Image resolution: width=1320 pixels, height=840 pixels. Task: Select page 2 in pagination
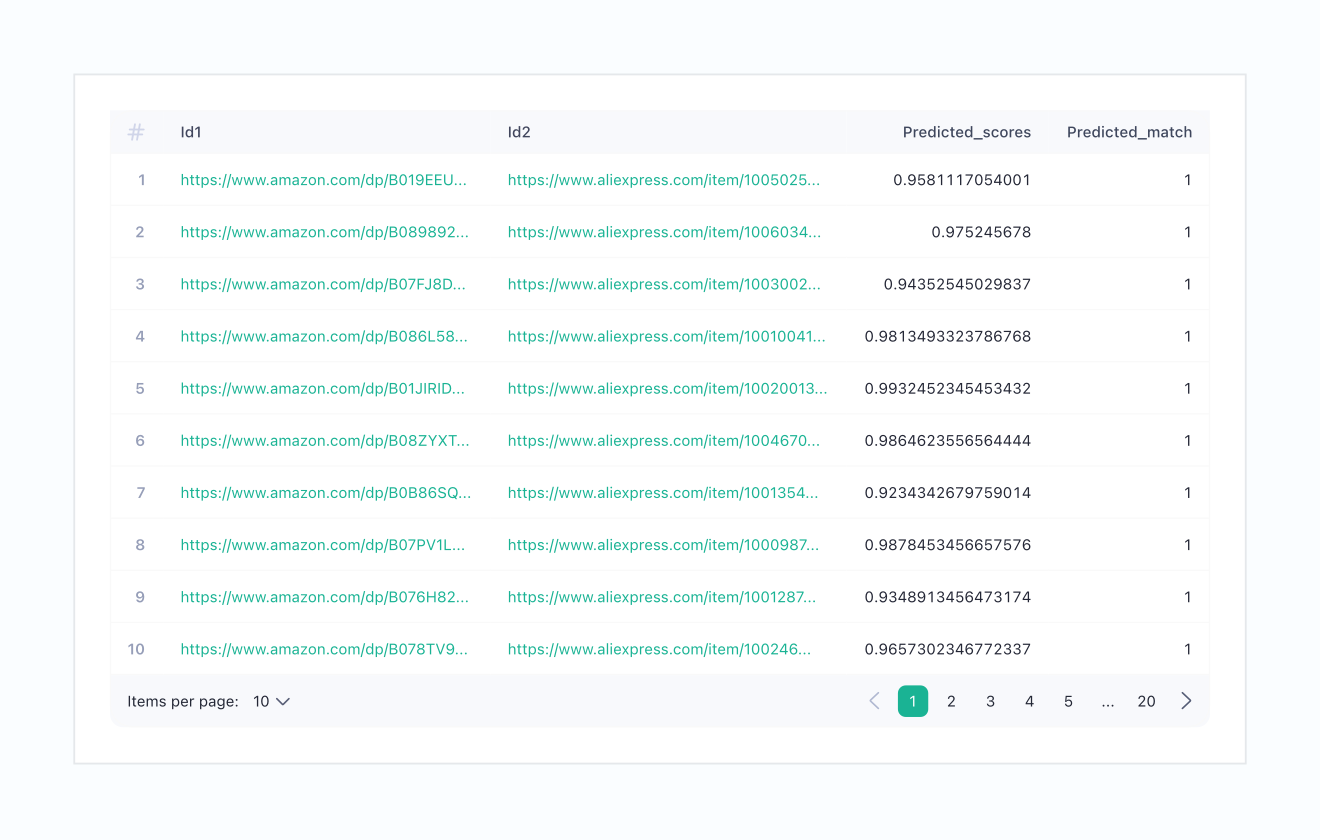tap(951, 701)
